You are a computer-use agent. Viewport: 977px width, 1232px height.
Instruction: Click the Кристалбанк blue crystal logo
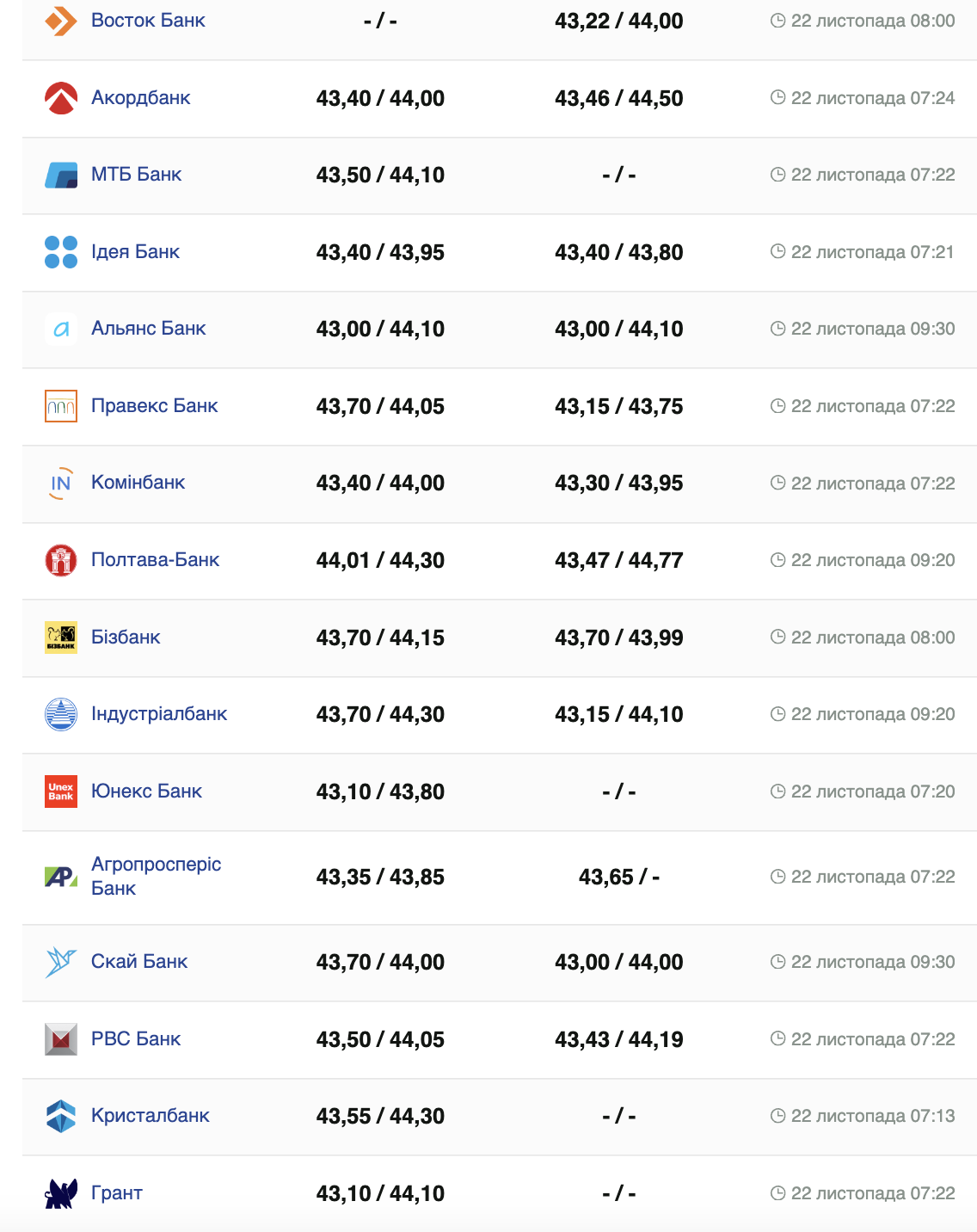pyautogui.click(x=60, y=1116)
